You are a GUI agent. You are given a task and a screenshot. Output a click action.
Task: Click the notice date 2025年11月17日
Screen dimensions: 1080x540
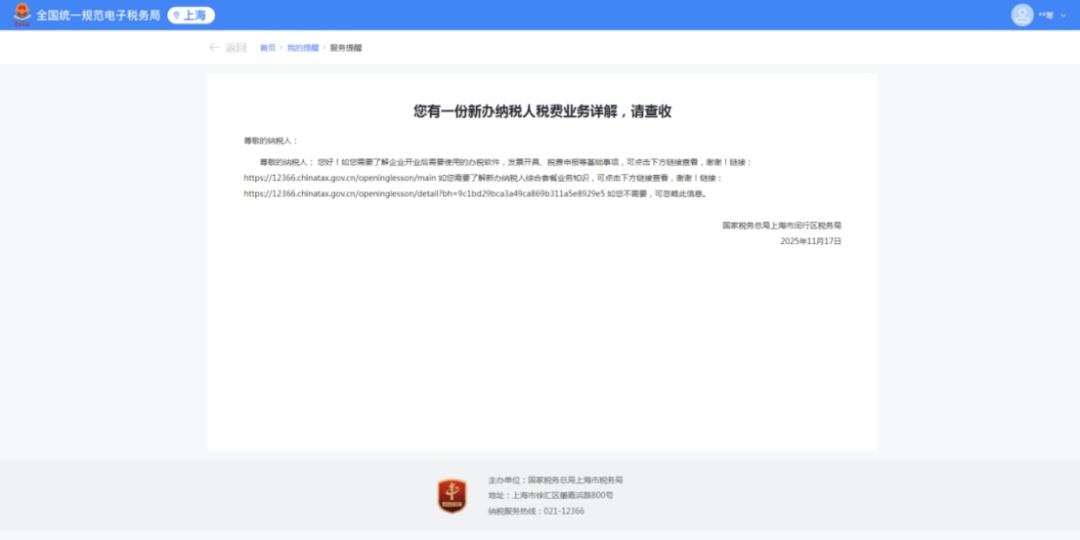coord(811,242)
